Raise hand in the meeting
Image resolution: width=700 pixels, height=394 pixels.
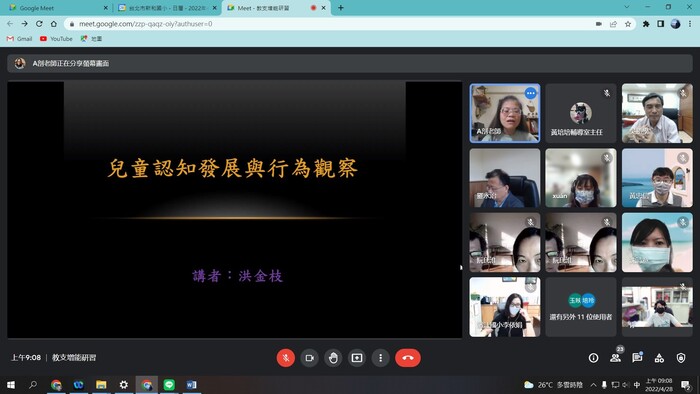click(333, 358)
